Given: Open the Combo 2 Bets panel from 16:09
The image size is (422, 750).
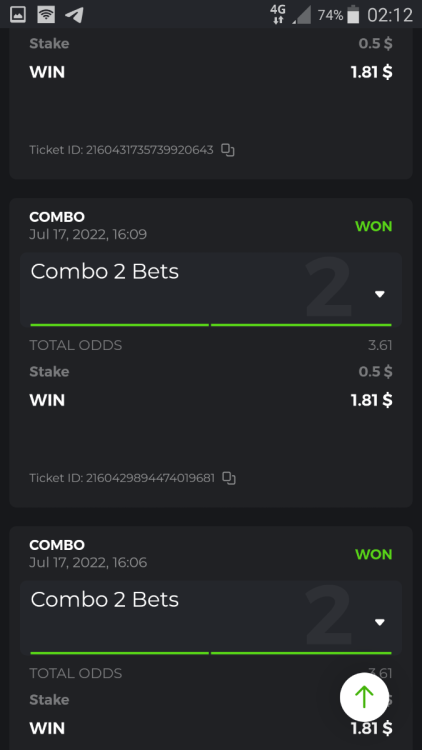Looking at the screenshot, I should coord(211,290).
